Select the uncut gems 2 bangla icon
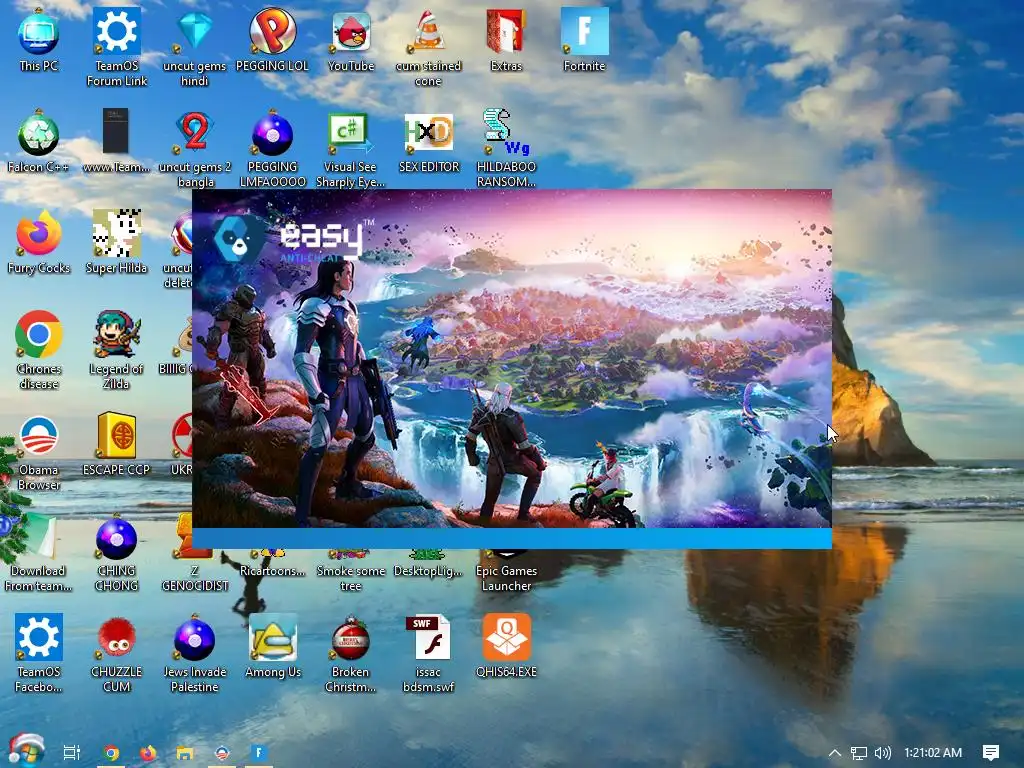The image size is (1024, 768). [195, 149]
